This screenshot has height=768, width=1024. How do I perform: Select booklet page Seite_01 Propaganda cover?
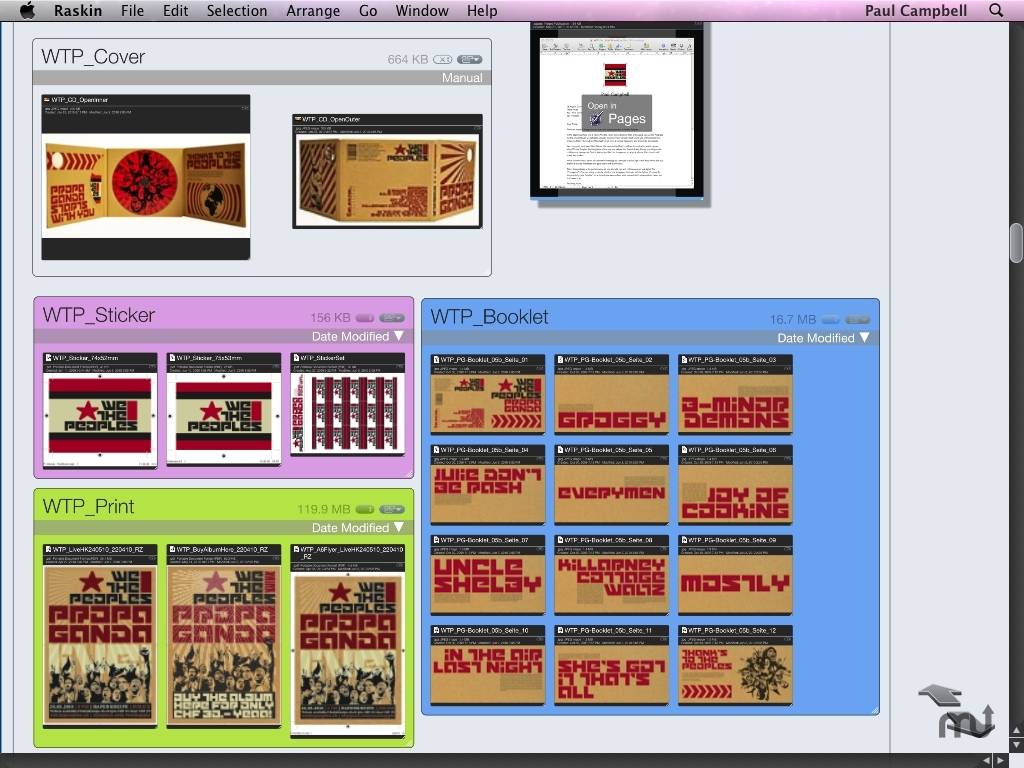pos(488,394)
